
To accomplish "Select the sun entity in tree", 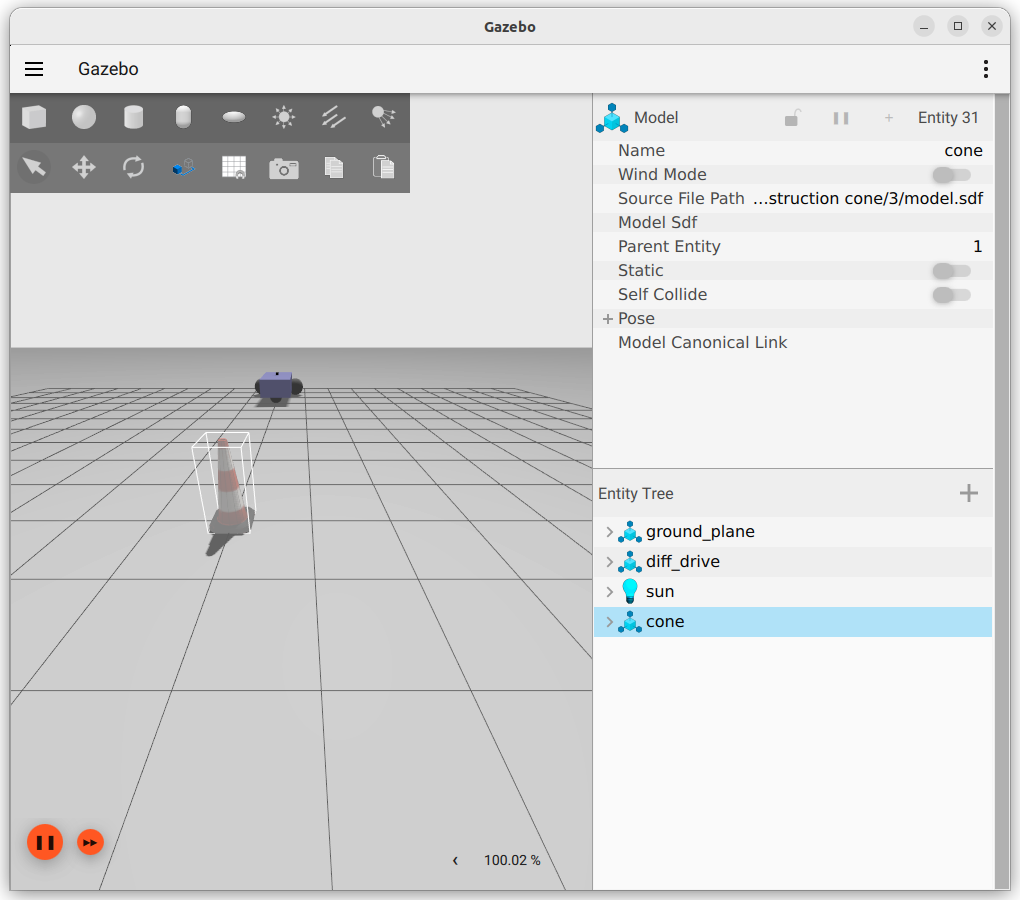I will click(x=660, y=592).
